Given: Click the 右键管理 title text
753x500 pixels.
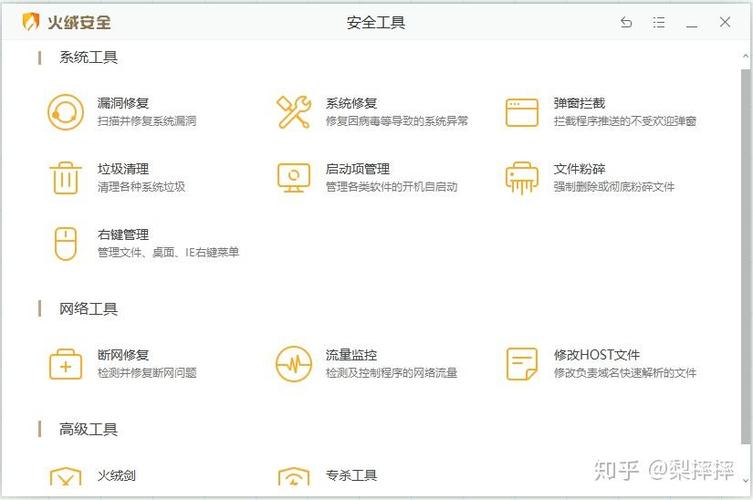Looking at the screenshot, I should [x=123, y=234].
